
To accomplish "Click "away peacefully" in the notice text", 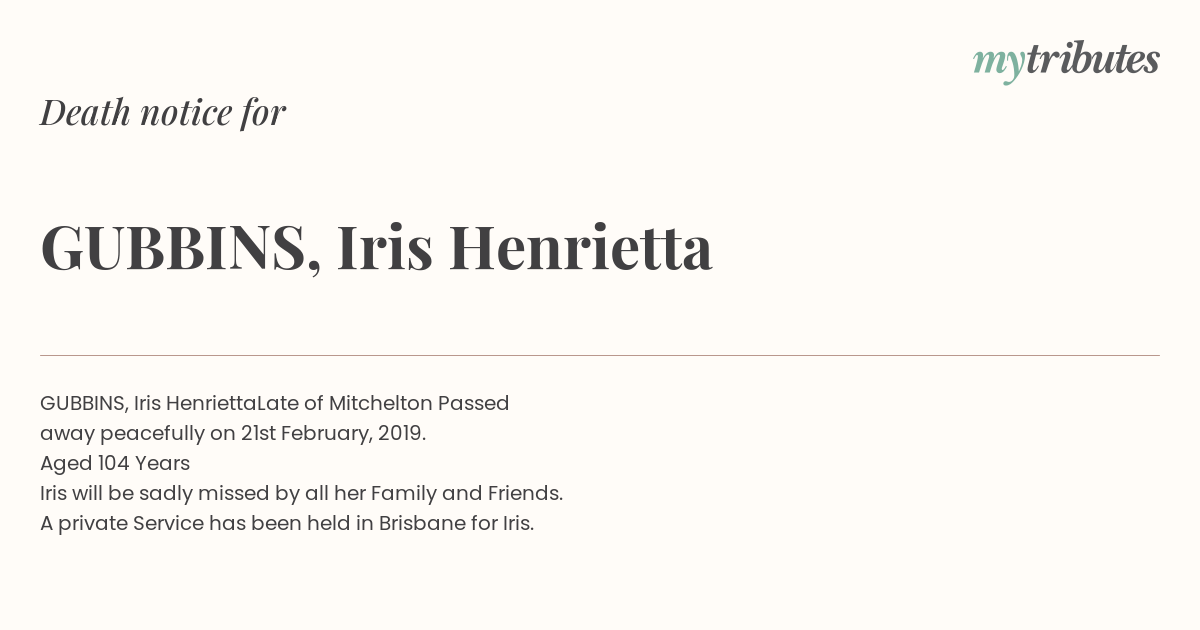I will point(123,434).
